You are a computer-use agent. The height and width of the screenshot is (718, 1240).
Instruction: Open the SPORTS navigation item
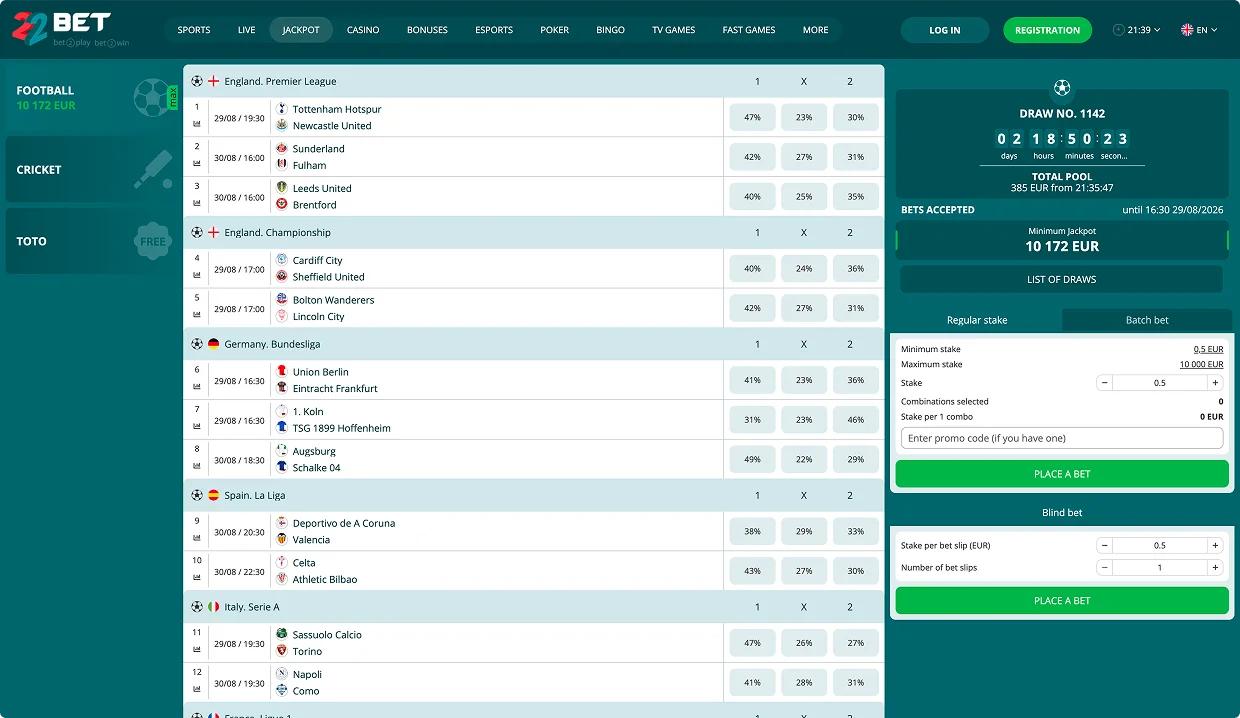tap(194, 30)
